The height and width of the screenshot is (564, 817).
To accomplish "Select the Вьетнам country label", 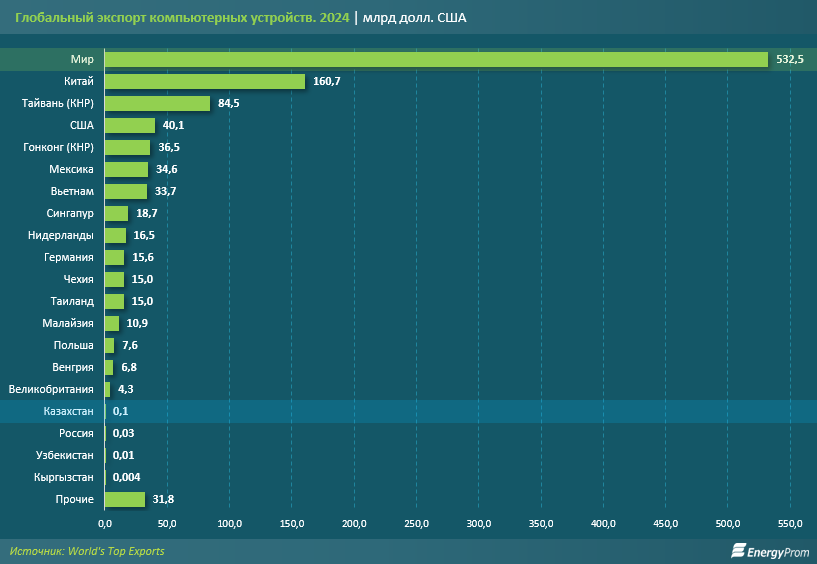I will pos(72,191).
